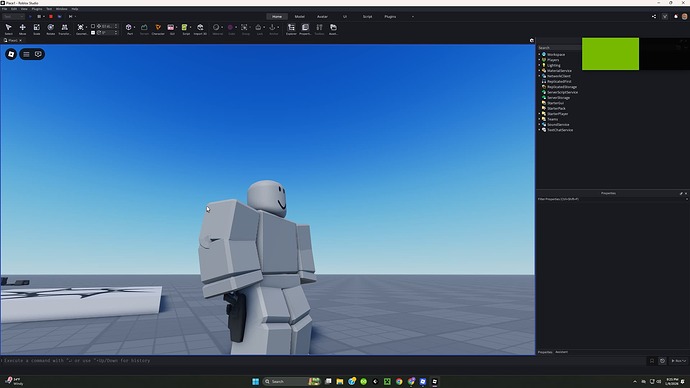This screenshot has height=388, width=690.
Task: Open the test mode dropdown
Action: click(x=13, y=16)
